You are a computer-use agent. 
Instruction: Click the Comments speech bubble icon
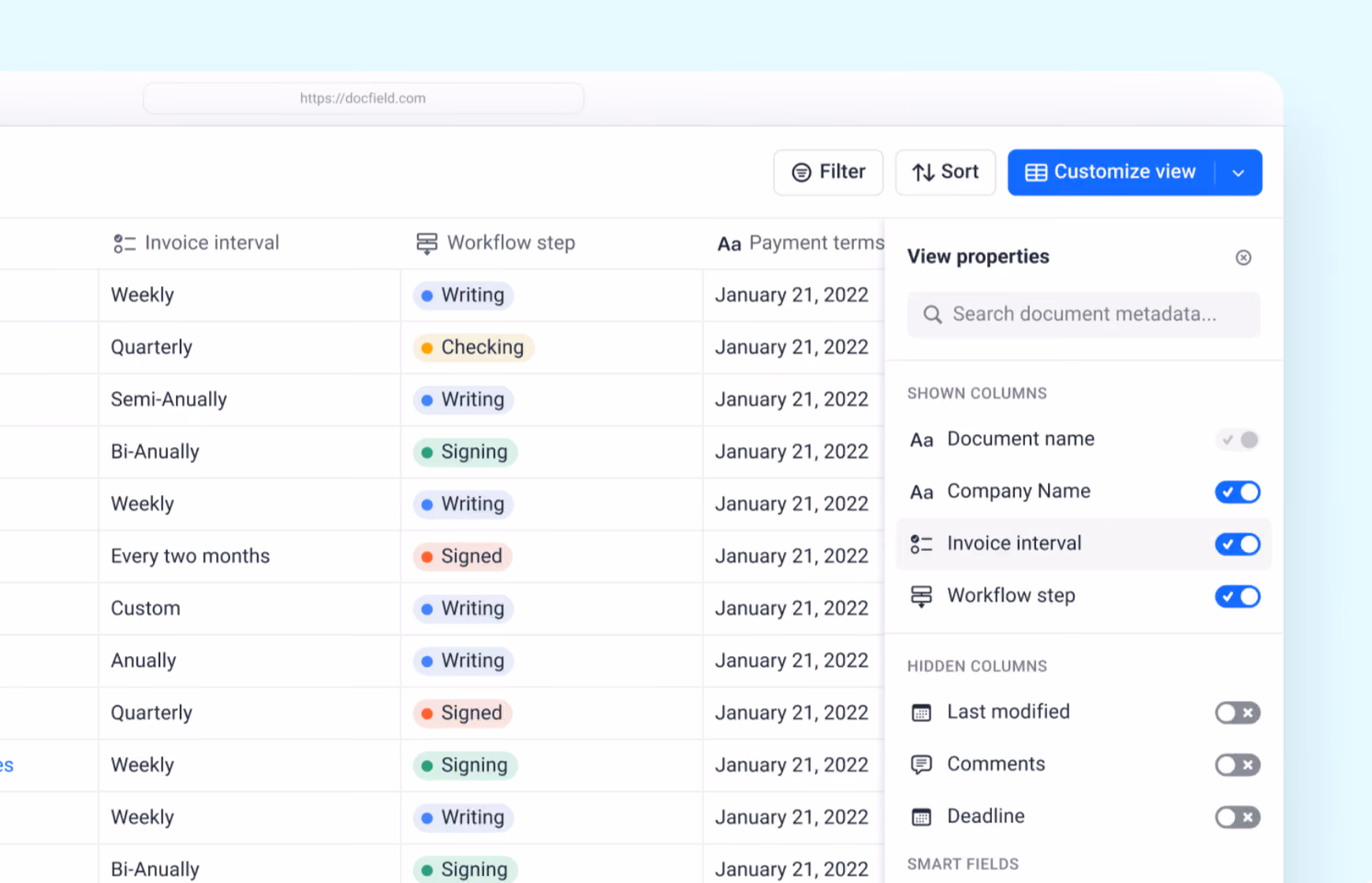pyautogui.click(x=921, y=765)
